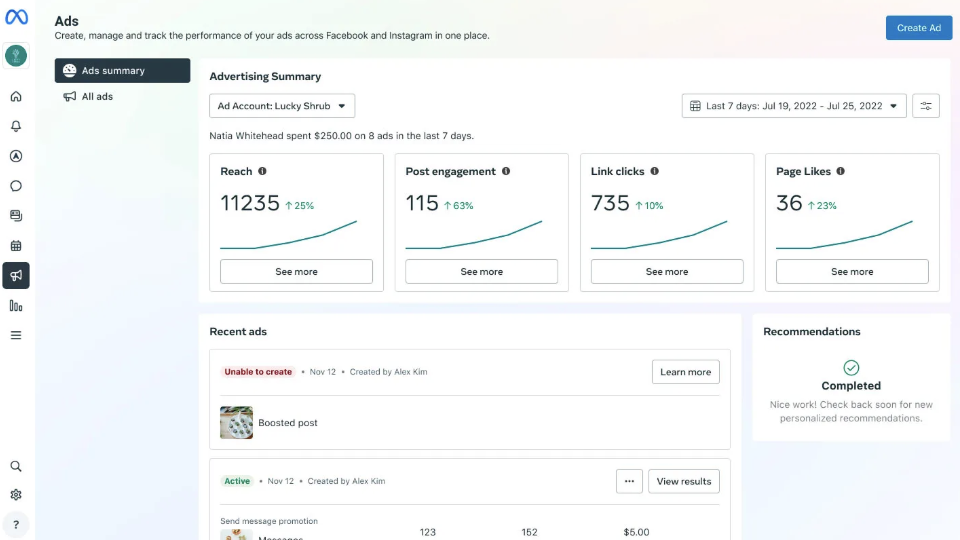The width and height of the screenshot is (960, 540).
Task: Open All tools hamburger menu
Action: click(16, 336)
